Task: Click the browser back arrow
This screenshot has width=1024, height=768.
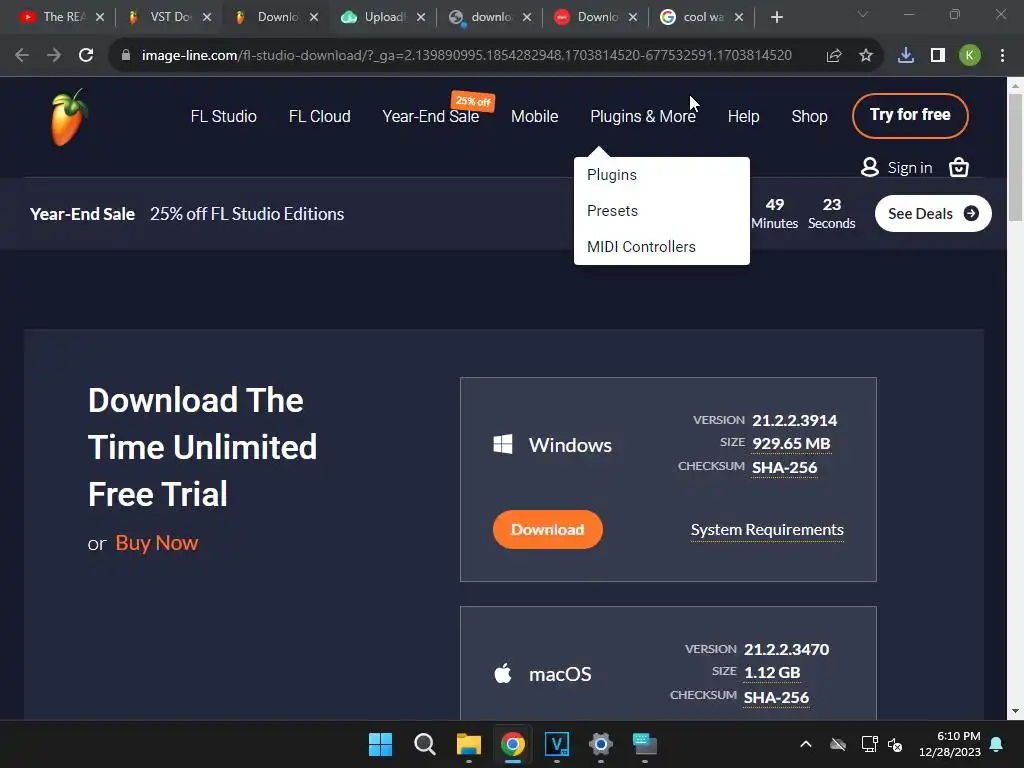Action: coord(22,56)
